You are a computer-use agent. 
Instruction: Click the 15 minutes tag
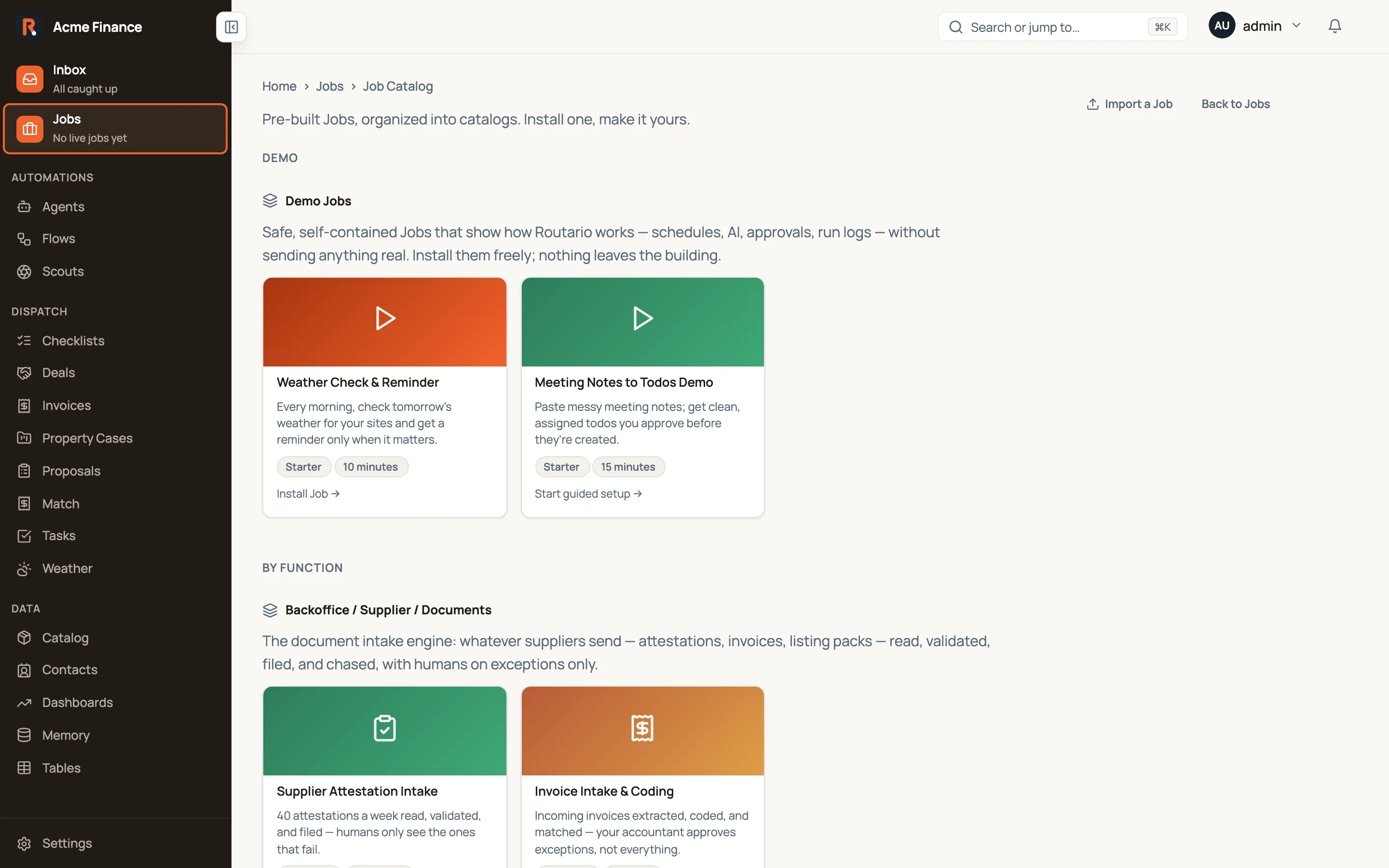(628, 467)
